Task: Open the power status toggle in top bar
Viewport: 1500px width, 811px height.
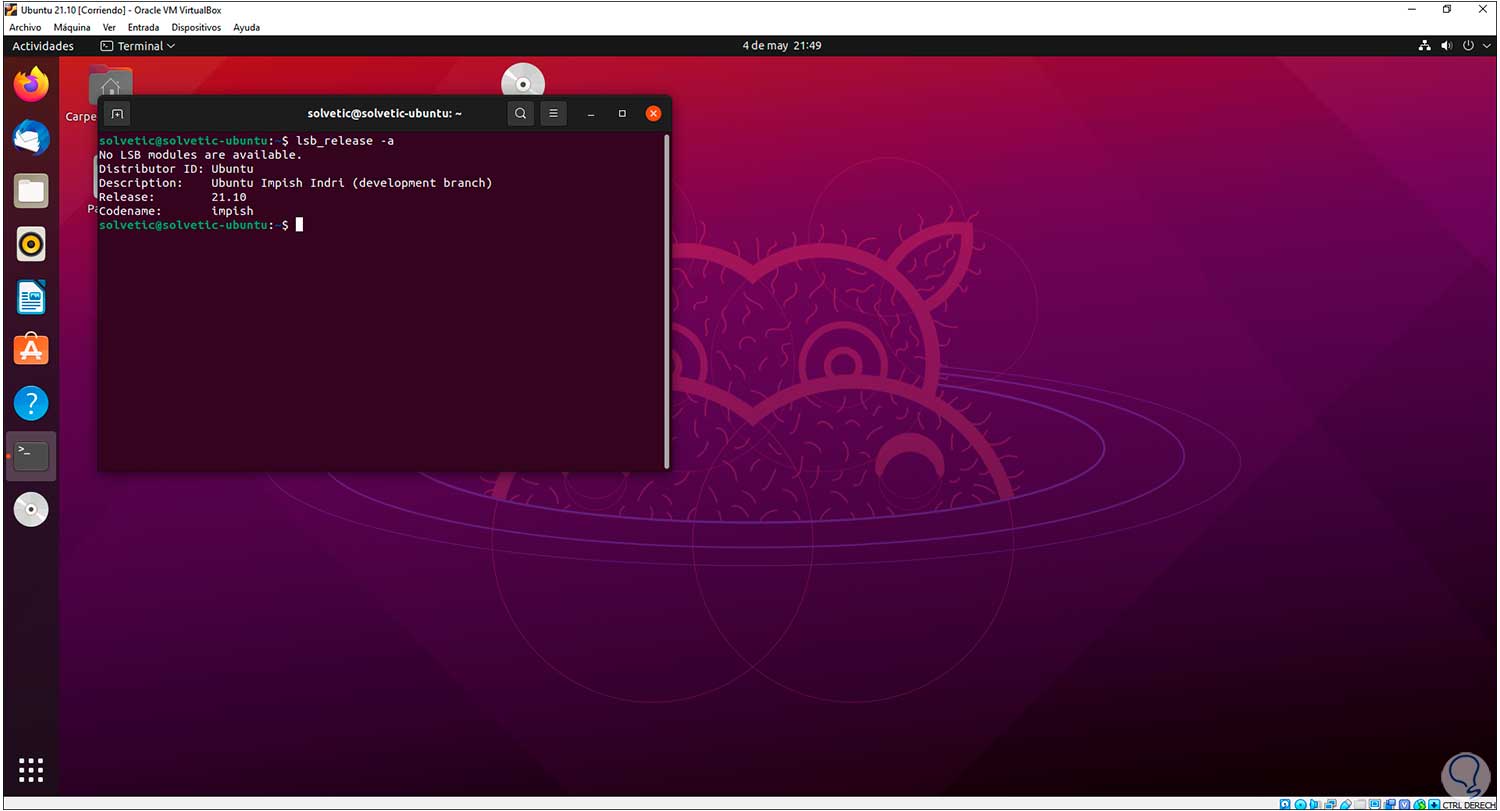Action: click(1468, 45)
